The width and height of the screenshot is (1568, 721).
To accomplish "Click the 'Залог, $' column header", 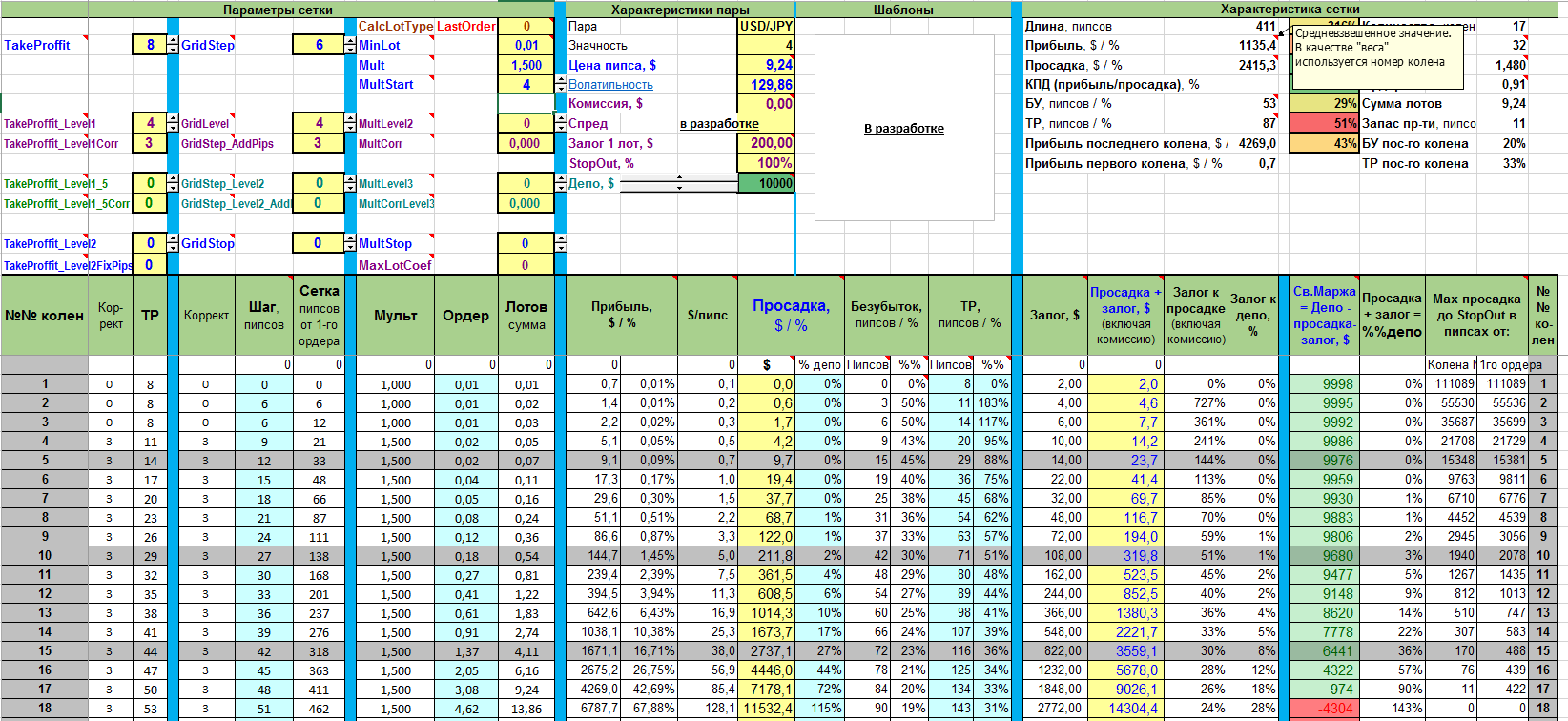I will tap(1055, 315).
